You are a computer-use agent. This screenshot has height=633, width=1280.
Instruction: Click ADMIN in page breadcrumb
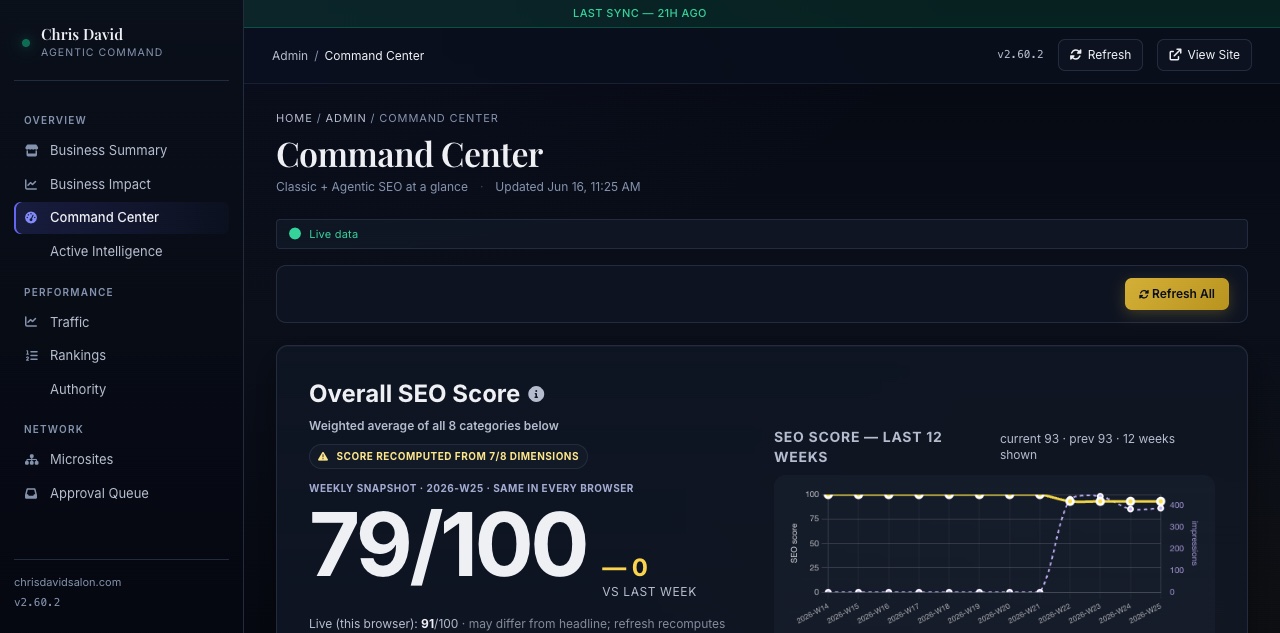(x=346, y=118)
